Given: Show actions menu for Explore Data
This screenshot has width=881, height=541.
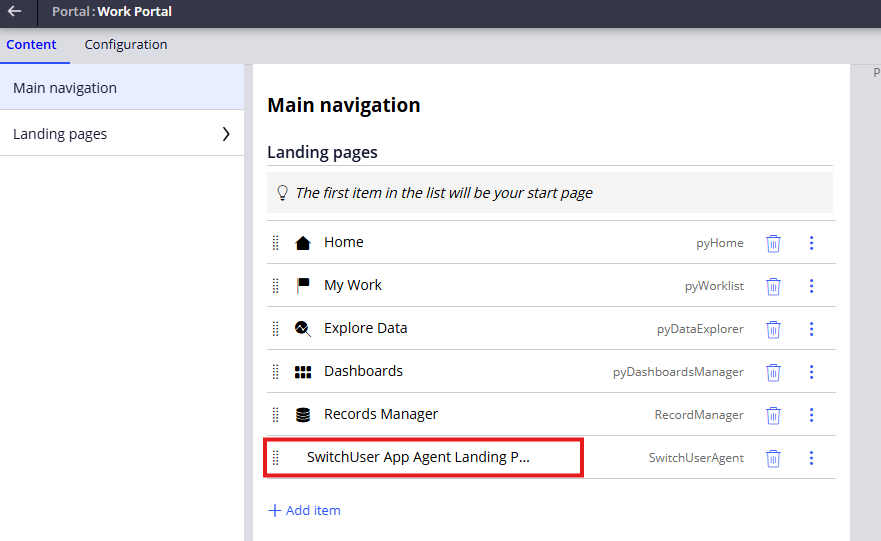Looking at the screenshot, I should [x=811, y=329].
